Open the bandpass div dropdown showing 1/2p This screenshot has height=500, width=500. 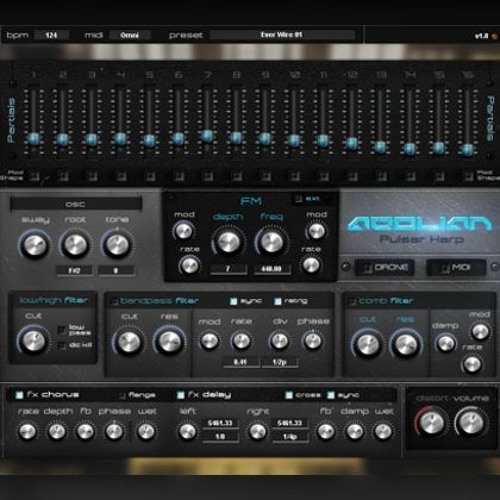(279, 362)
